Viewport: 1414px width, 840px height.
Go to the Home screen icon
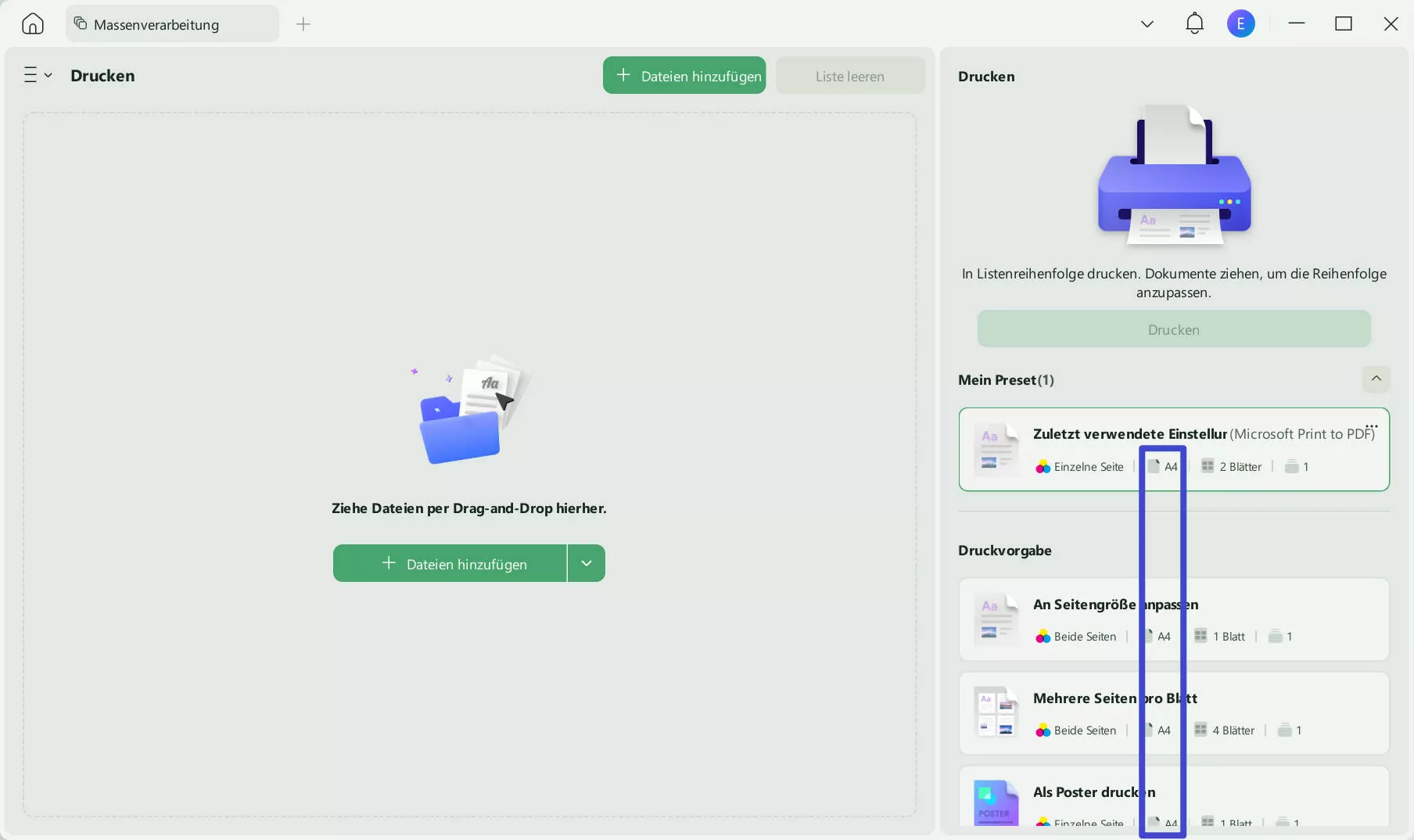coord(33,23)
